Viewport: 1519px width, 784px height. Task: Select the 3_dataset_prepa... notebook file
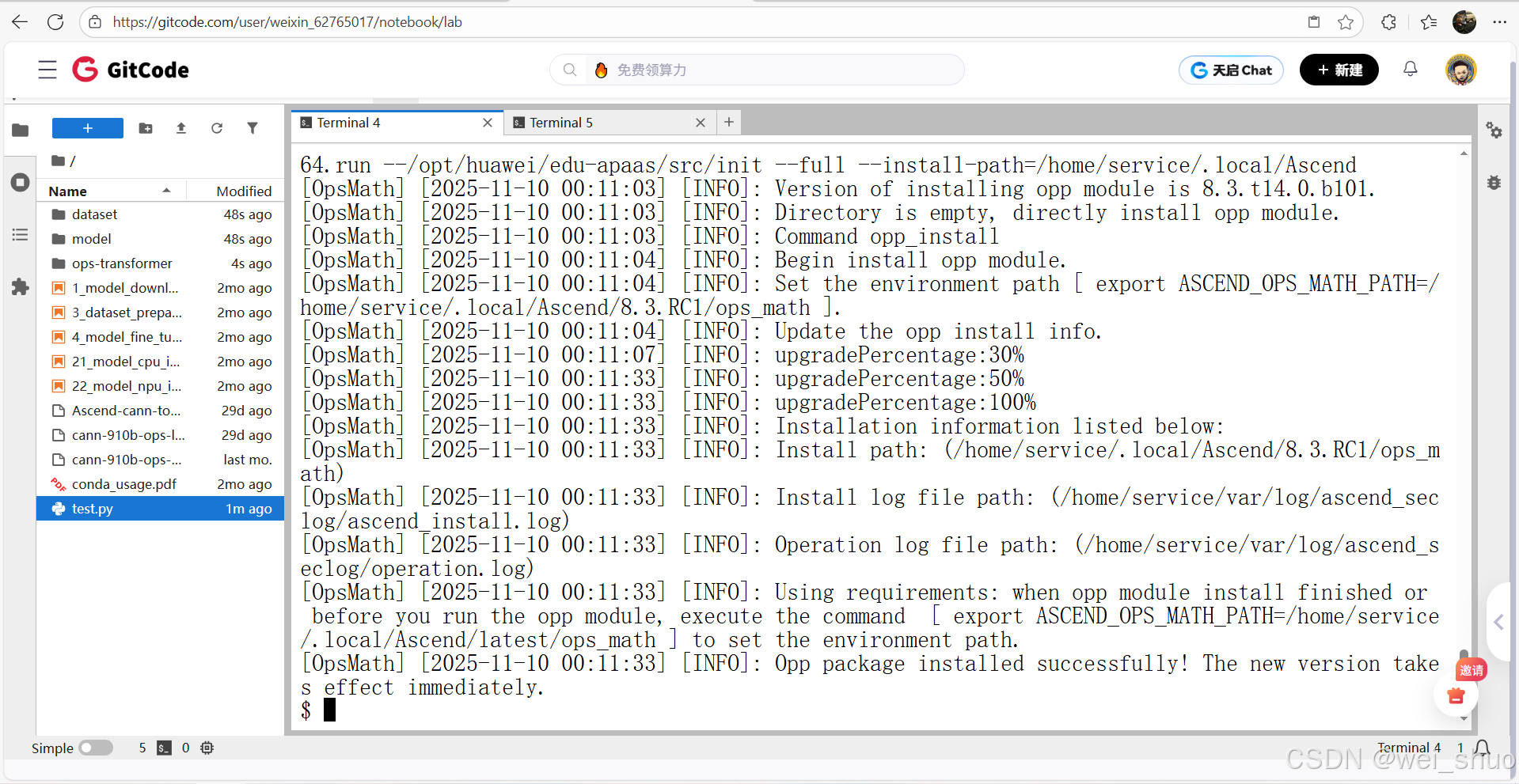(x=161, y=312)
